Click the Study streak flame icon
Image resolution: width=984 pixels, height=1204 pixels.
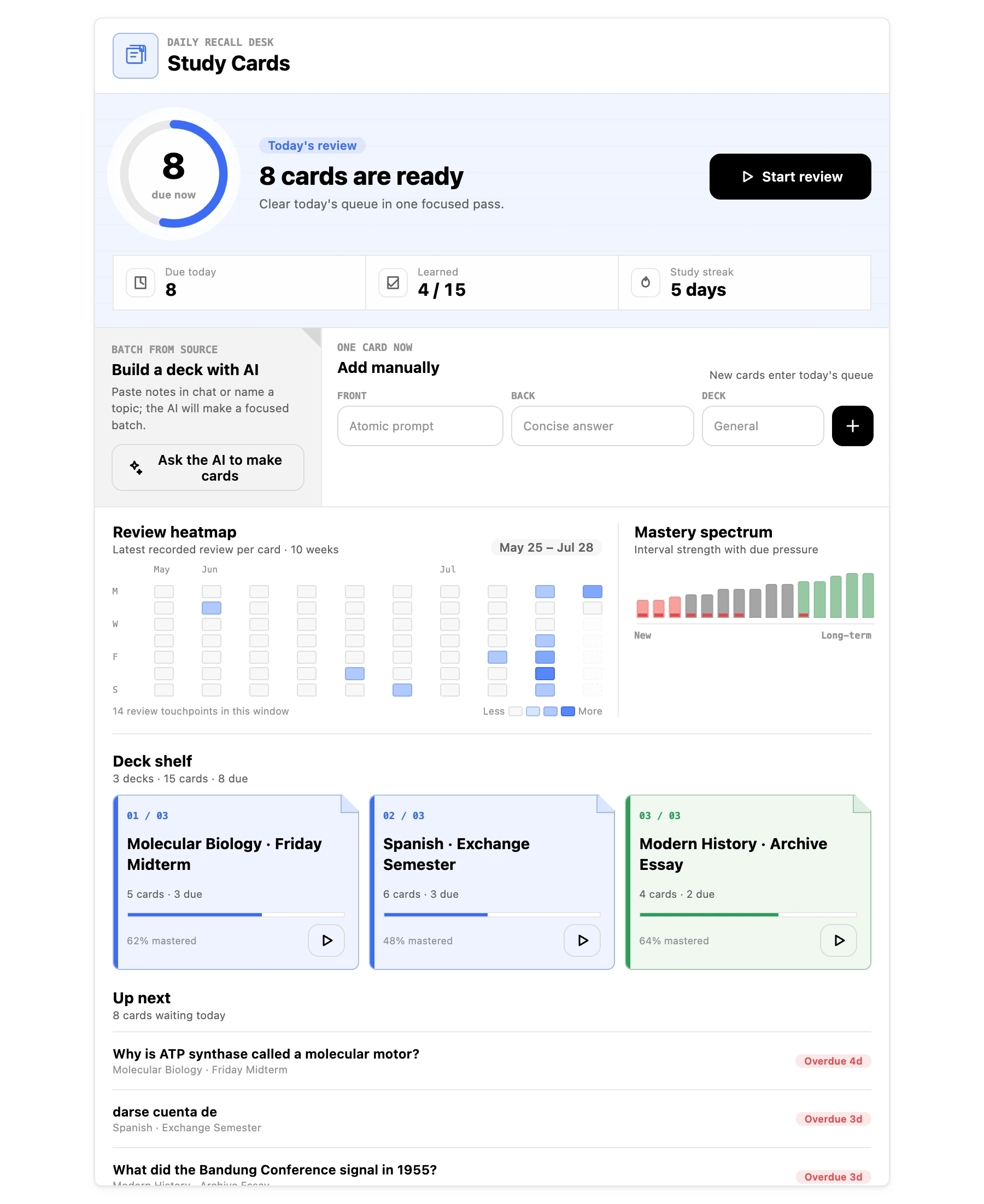[x=645, y=282]
